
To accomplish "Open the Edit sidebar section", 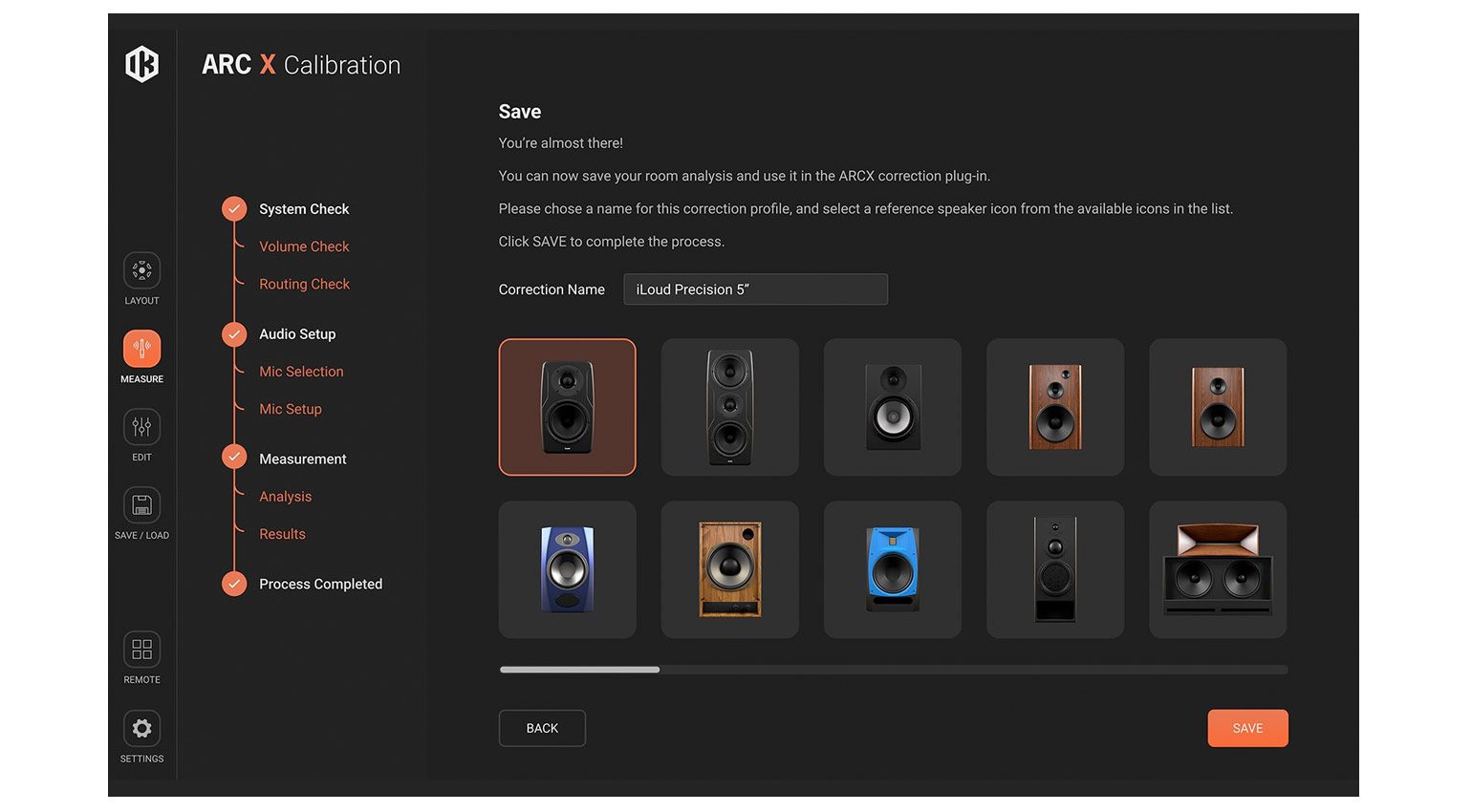I will [141, 427].
